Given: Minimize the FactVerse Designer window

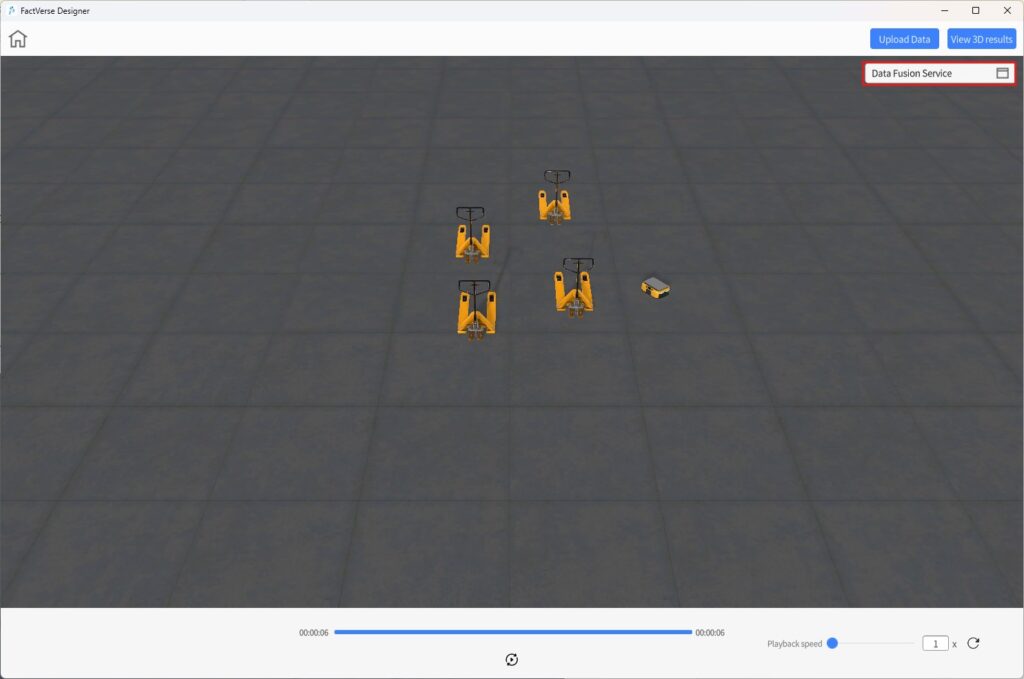Looking at the screenshot, I should click(x=945, y=10).
